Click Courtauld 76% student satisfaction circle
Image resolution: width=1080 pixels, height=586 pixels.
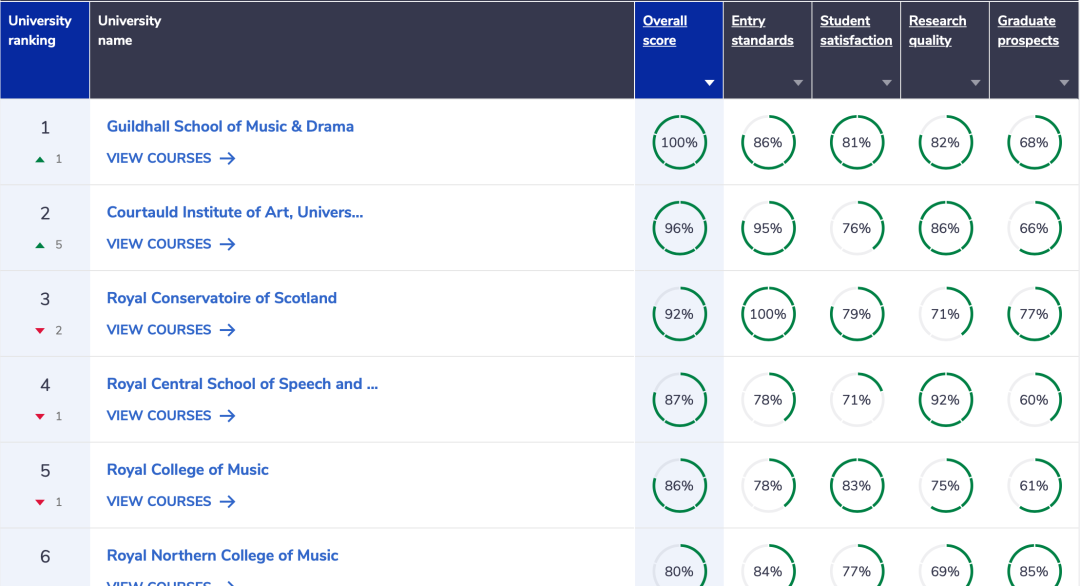click(x=857, y=228)
